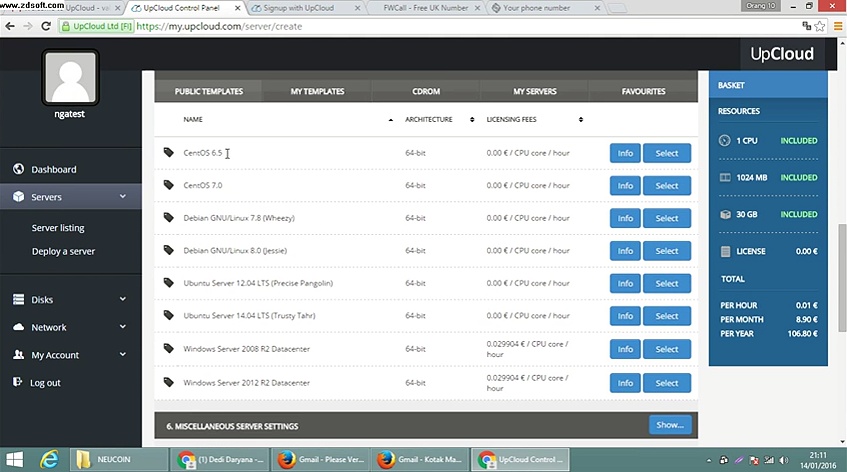This screenshot has width=847, height=472.
Task: Open Deploy a server link
Action: (x=63, y=251)
